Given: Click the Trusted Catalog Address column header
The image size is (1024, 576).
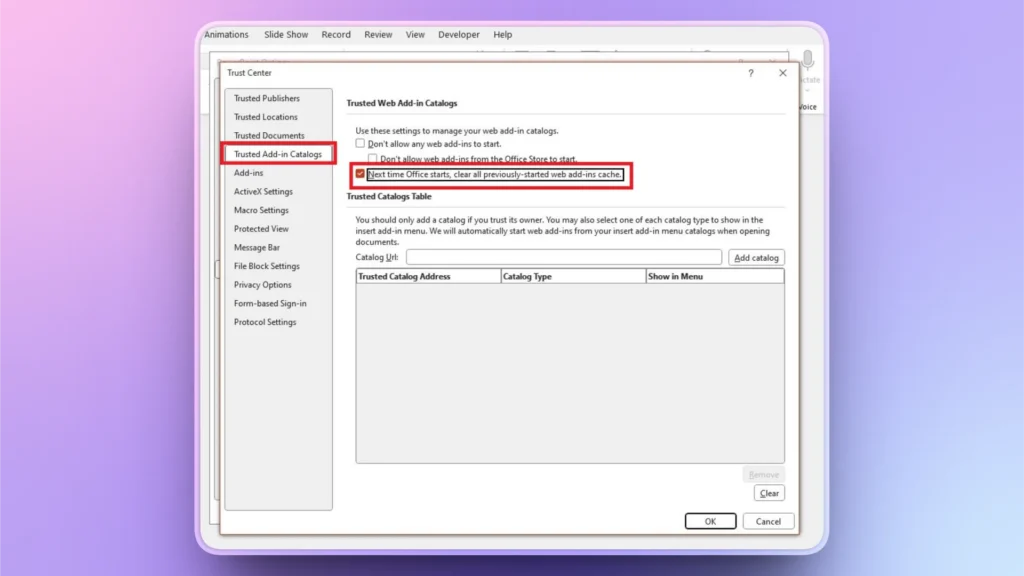Looking at the screenshot, I should pos(427,276).
